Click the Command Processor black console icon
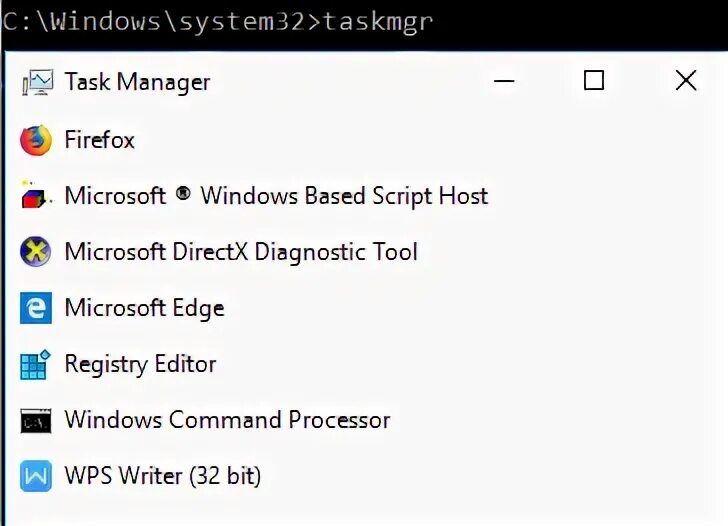 point(36,421)
